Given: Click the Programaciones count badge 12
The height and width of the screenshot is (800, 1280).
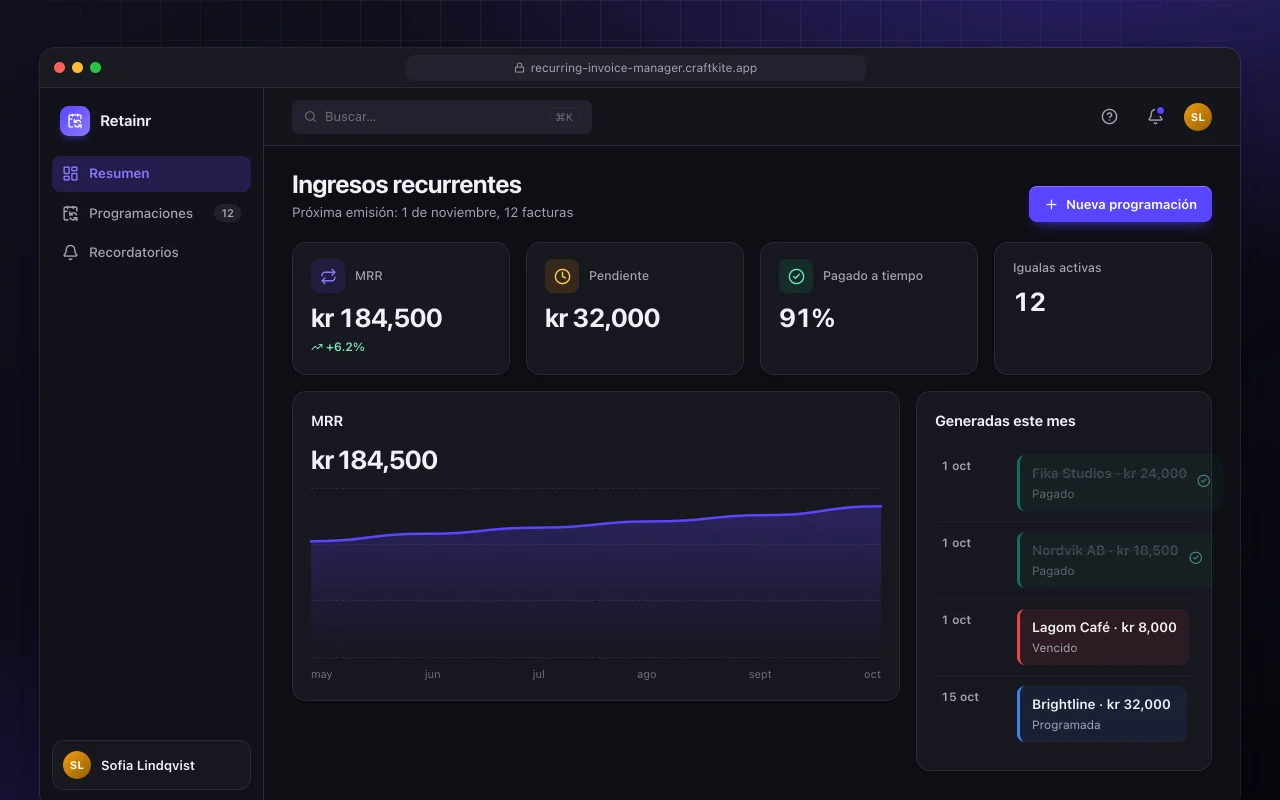Looking at the screenshot, I should coord(227,213).
